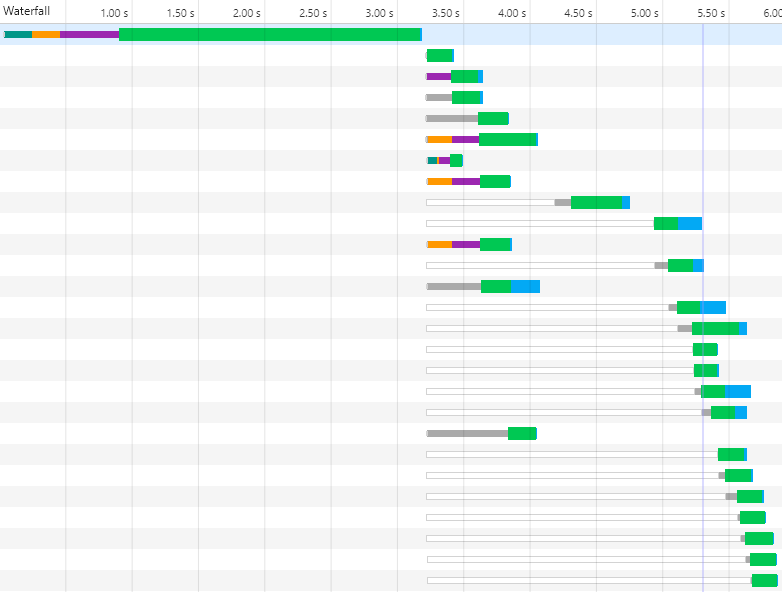Click the 2.00 s time axis label

pyautogui.click(x=246, y=13)
